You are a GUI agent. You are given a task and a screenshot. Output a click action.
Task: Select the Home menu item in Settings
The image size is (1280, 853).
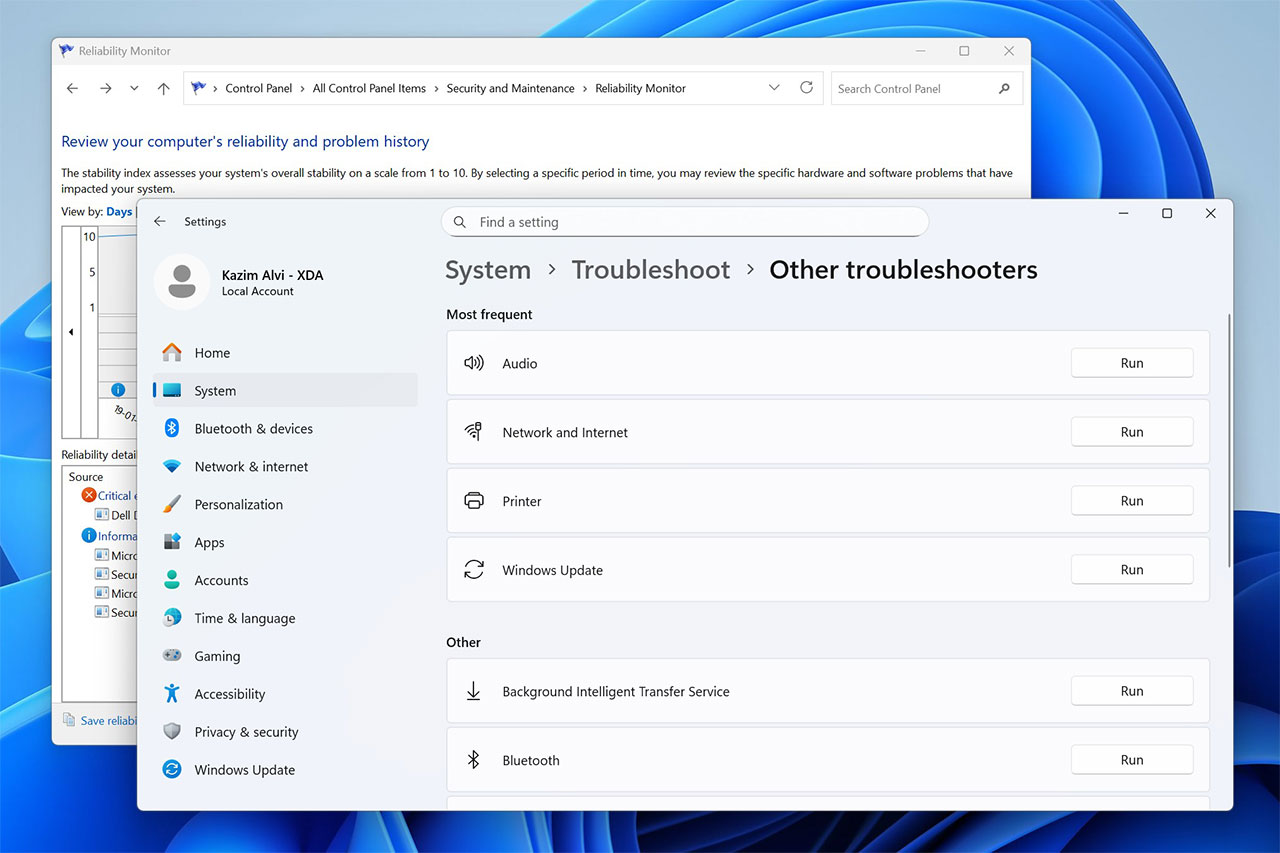coord(212,353)
